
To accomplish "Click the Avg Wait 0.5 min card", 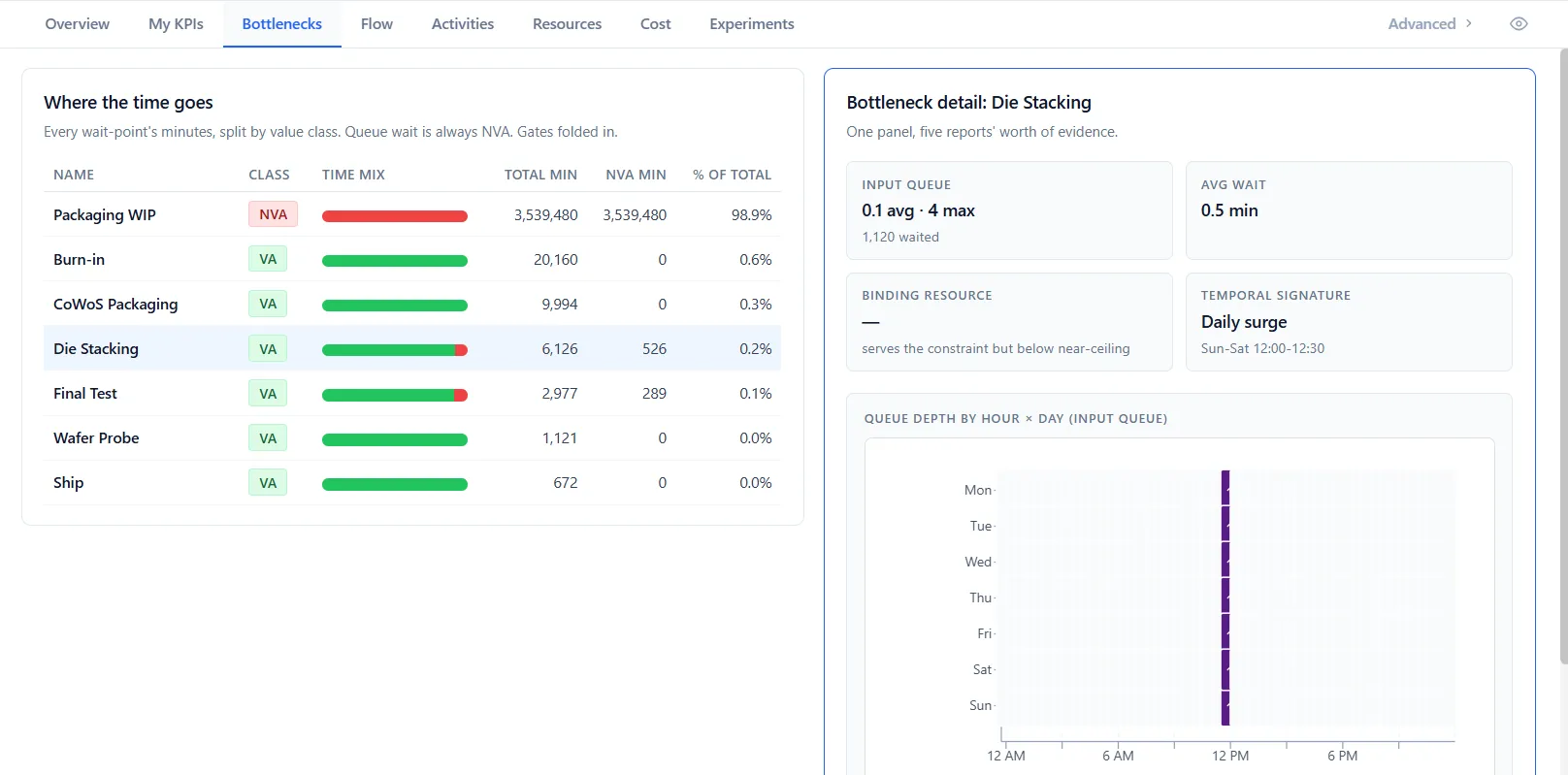I will (x=1349, y=210).
